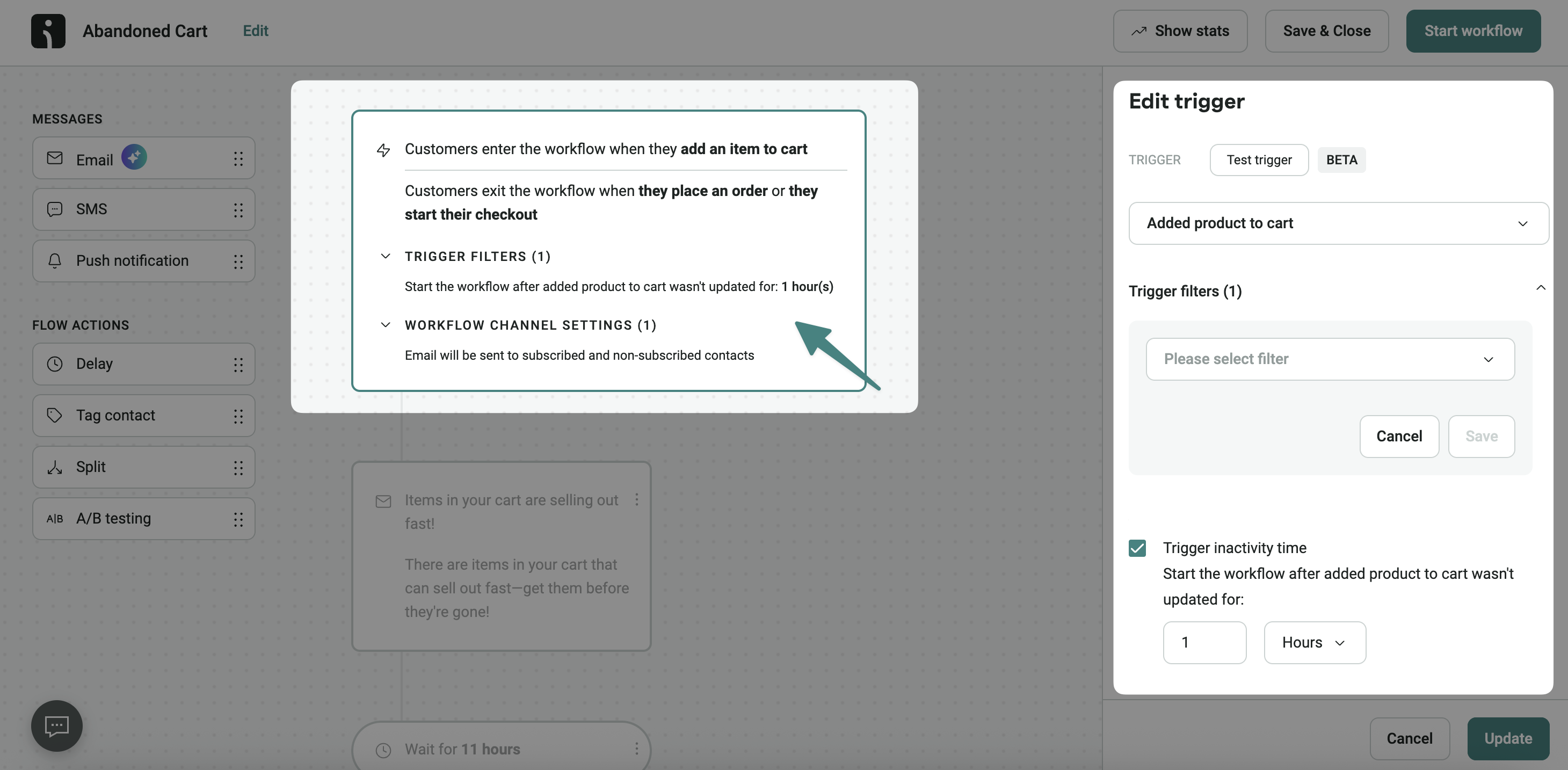Click the Show stats toggle area
The image size is (1568, 770).
click(x=1180, y=31)
